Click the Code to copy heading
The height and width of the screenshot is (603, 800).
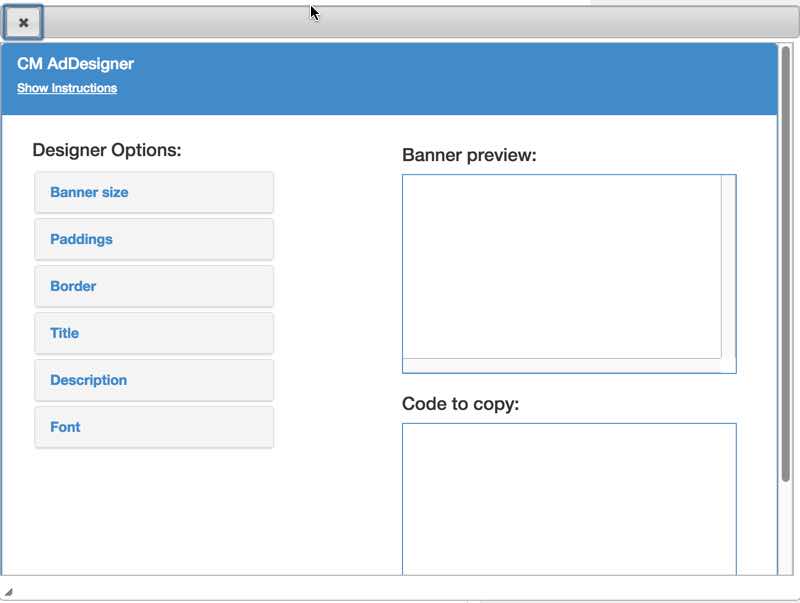(x=460, y=404)
